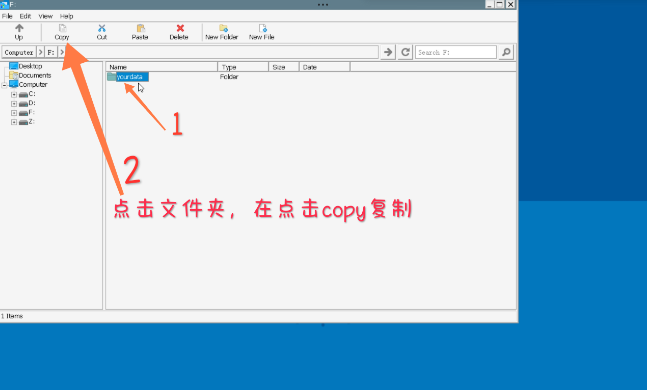Image resolution: width=647 pixels, height=390 pixels.
Task: Select the Cut scissors icon
Action: point(102,28)
